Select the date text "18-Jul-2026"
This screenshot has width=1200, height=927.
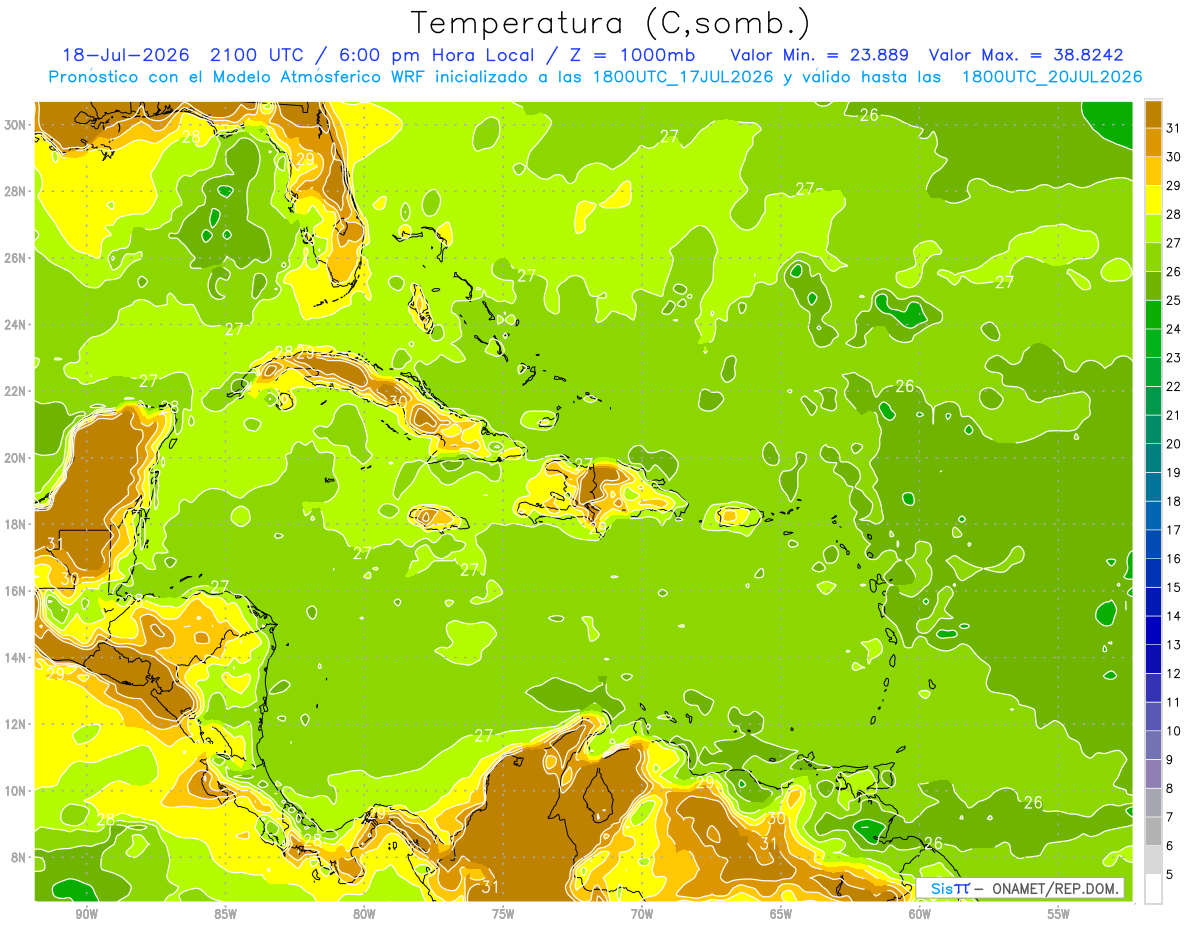(x=124, y=55)
